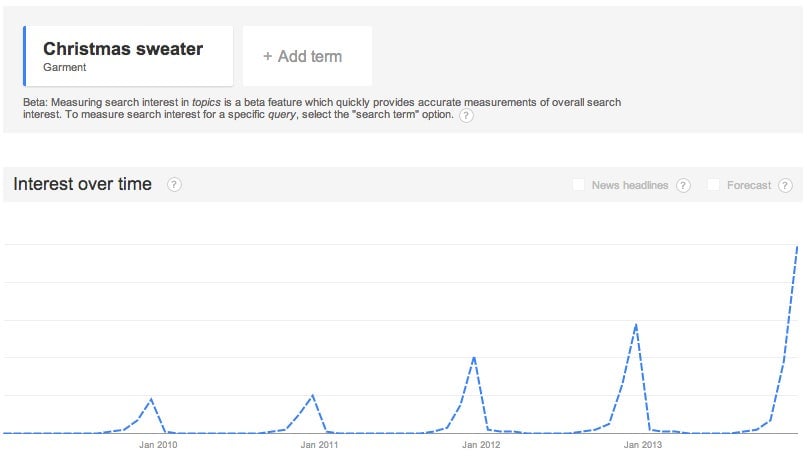Image resolution: width=807 pixels, height=461 pixels.
Task: Click the Garment topic label
Action: tap(64, 68)
